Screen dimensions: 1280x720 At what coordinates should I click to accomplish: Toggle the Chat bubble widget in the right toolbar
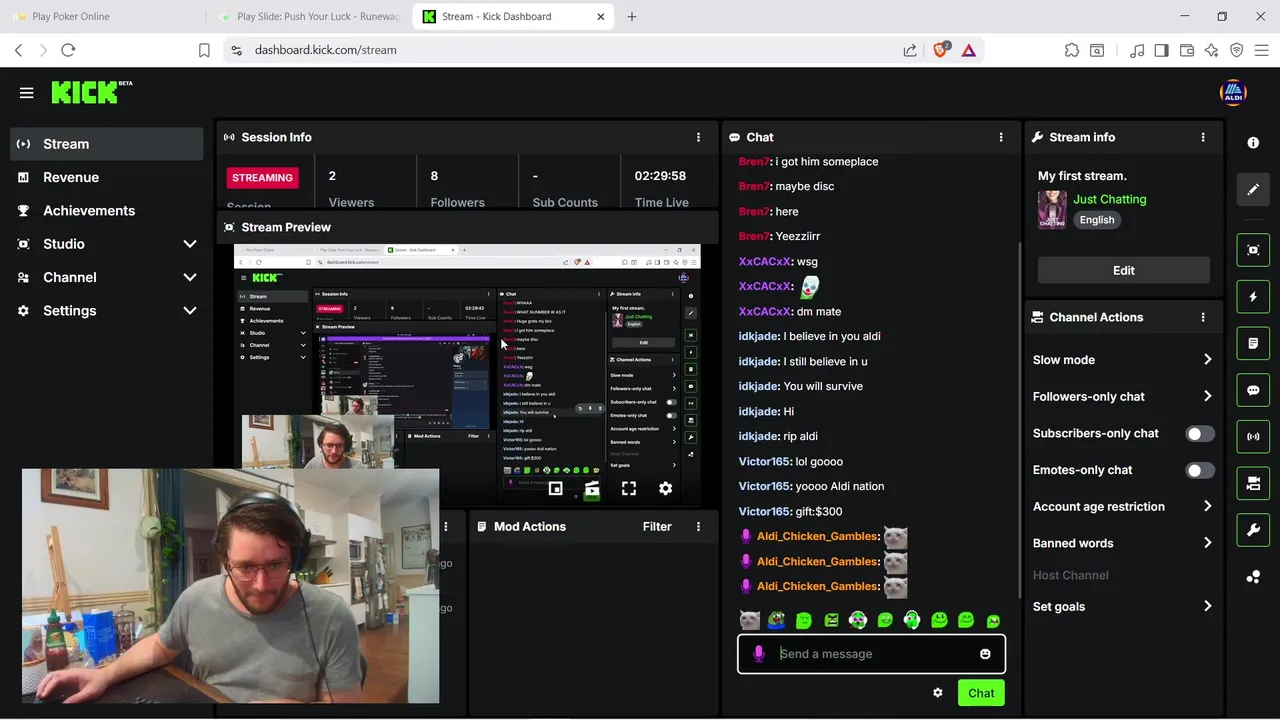point(1253,390)
